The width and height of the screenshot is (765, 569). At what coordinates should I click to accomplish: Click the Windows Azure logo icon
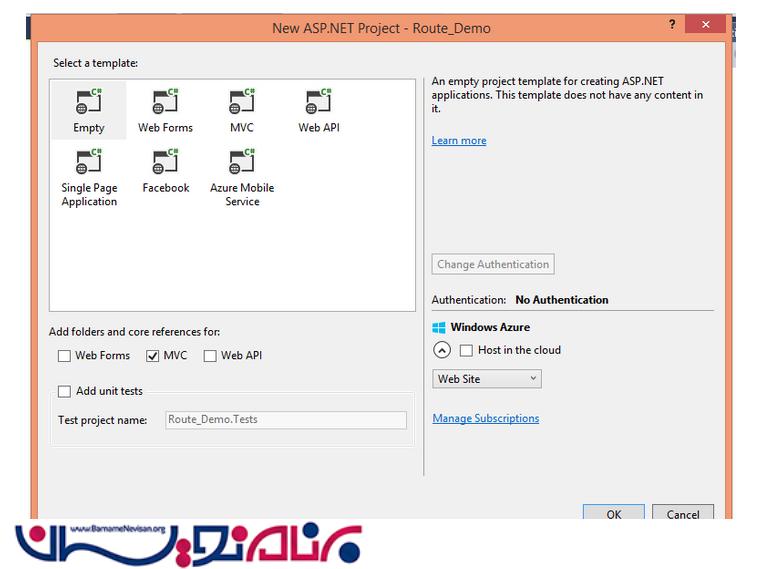[439, 327]
